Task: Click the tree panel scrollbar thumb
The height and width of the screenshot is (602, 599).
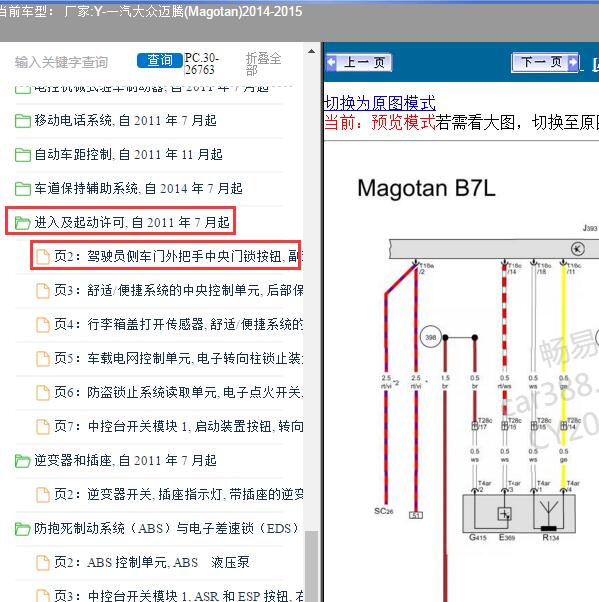Action: pos(311,566)
